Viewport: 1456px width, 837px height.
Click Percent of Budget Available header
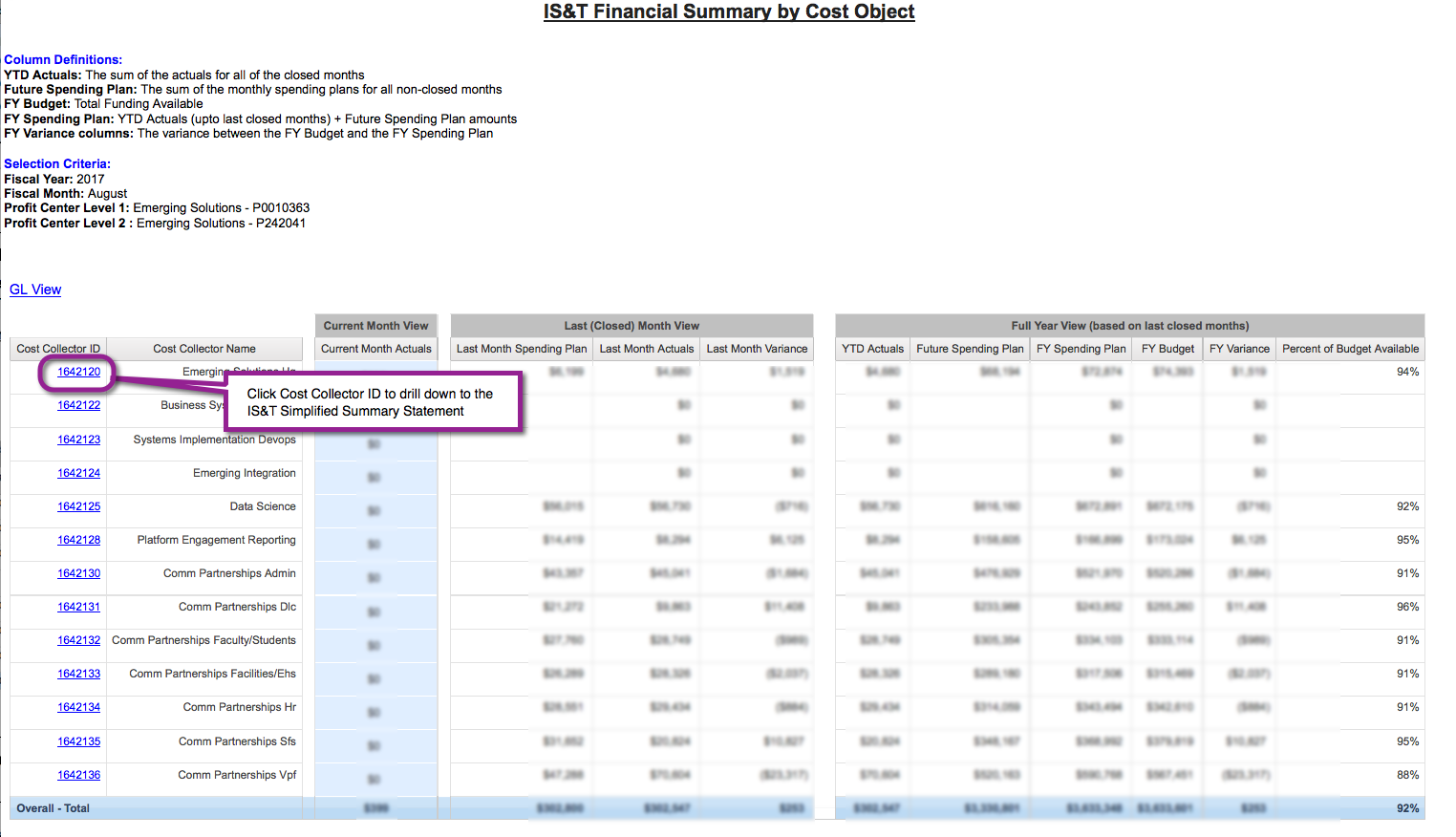[x=1350, y=349]
